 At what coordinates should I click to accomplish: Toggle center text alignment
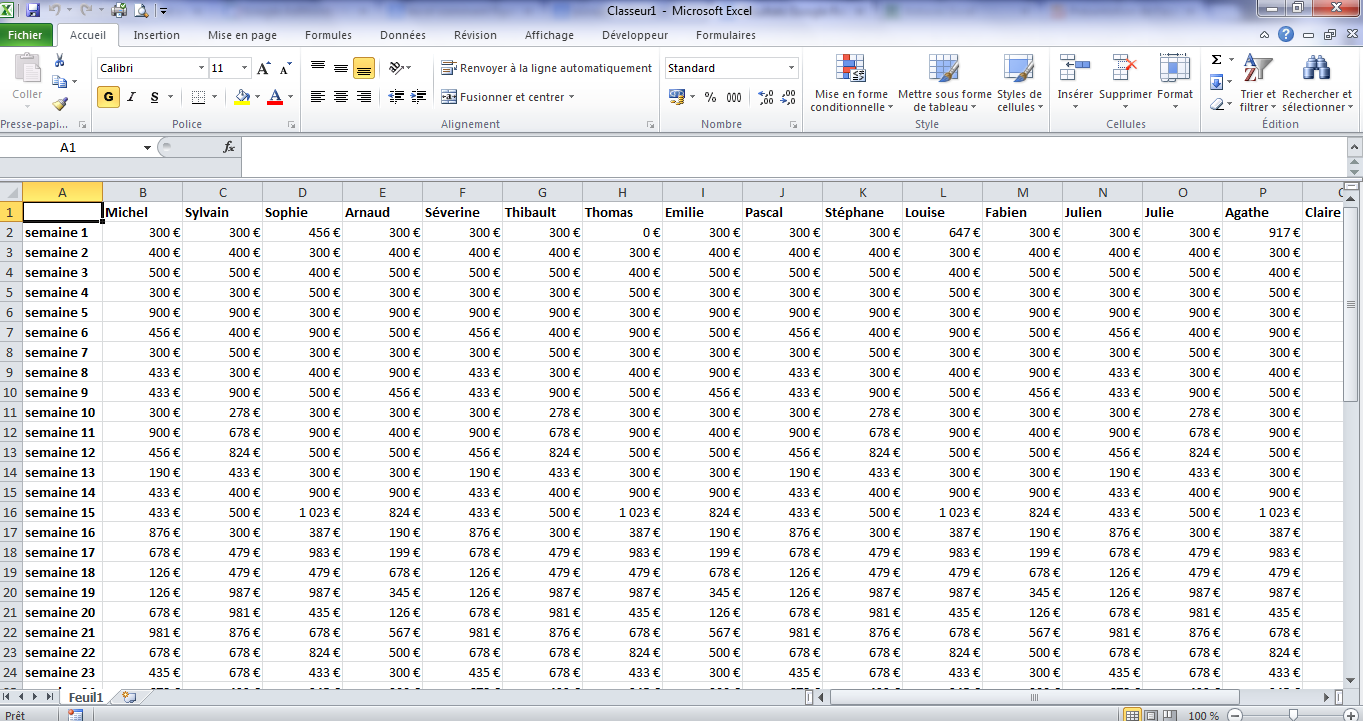341,97
